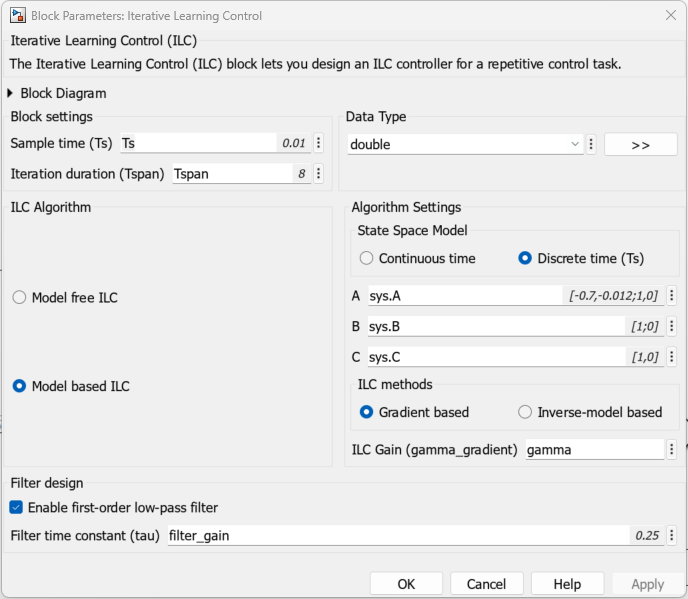The image size is (688, 599).
Task: Click the three-dot menu for Filter time constant
Action: (671, 535)
